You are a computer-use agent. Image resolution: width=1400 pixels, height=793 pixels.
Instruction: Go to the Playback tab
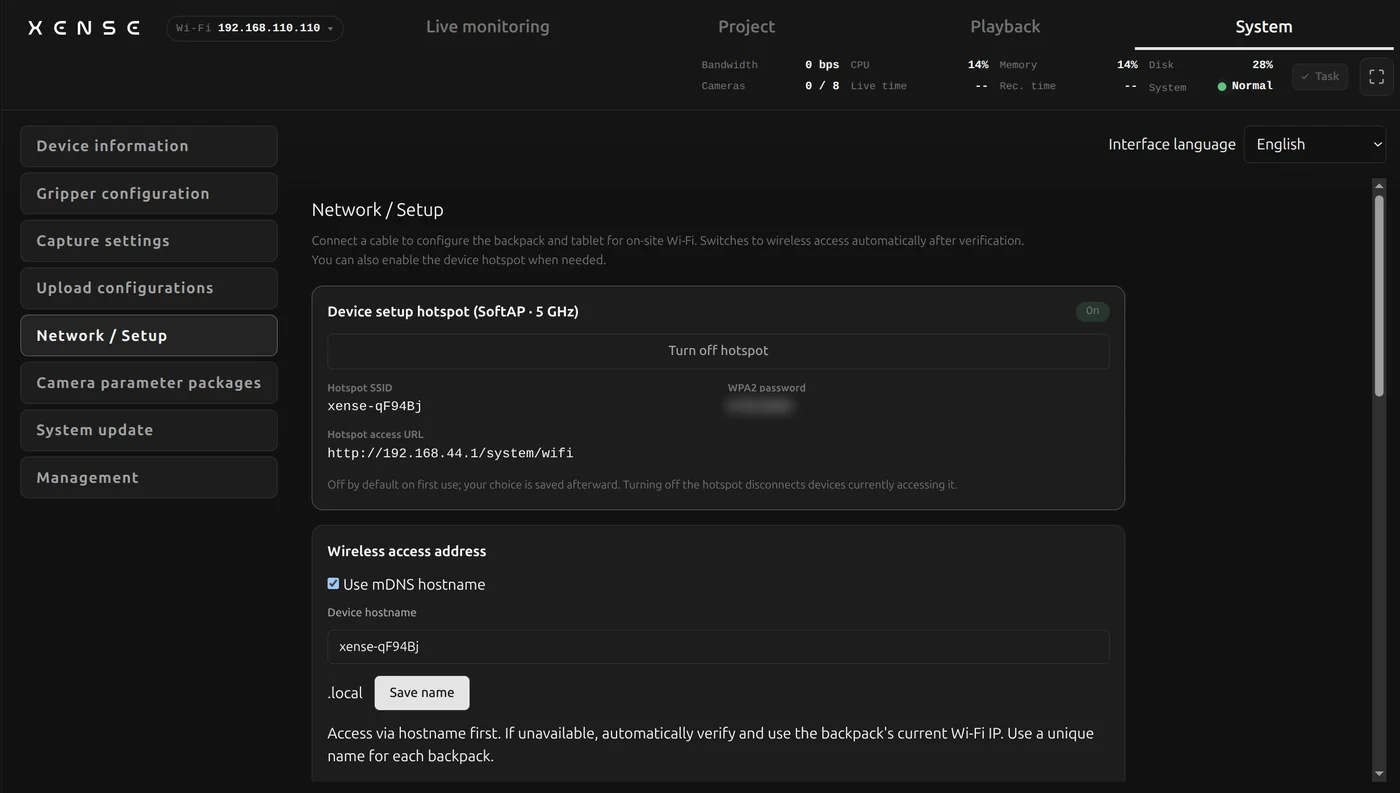[x=1005, y=27]
